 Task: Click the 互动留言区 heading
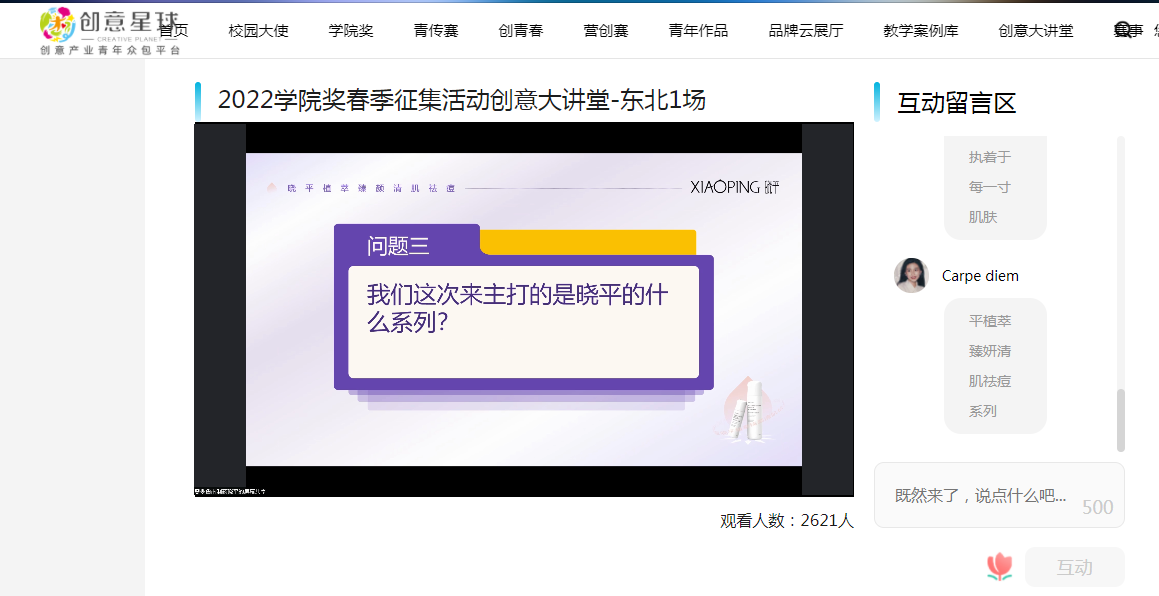point(957,103)
